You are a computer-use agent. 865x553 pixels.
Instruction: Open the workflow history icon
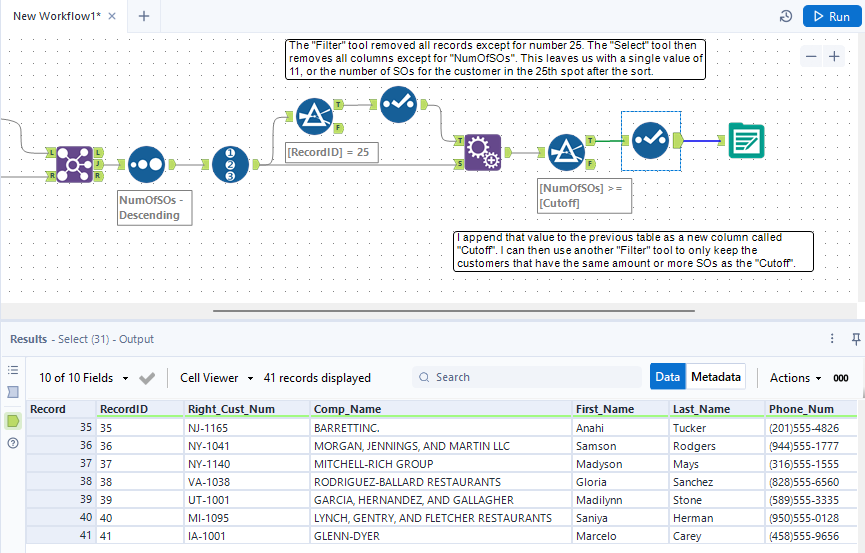pyautogui.click(x=786, y=16)
